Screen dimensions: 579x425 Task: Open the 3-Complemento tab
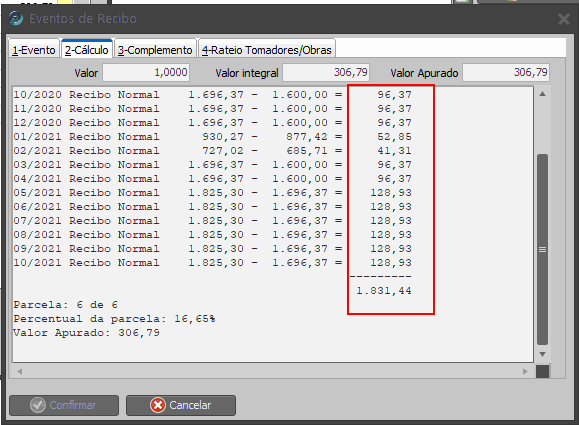[155, 49]
